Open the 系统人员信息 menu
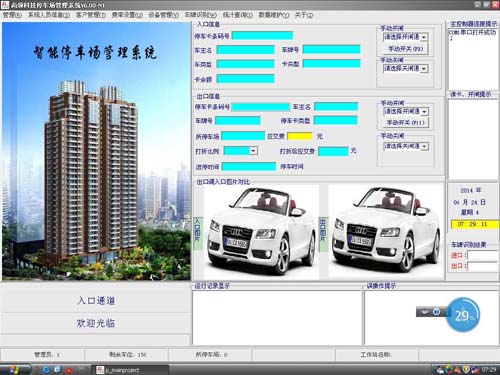This screenshot has width=500, height=375. coord(49,15)
